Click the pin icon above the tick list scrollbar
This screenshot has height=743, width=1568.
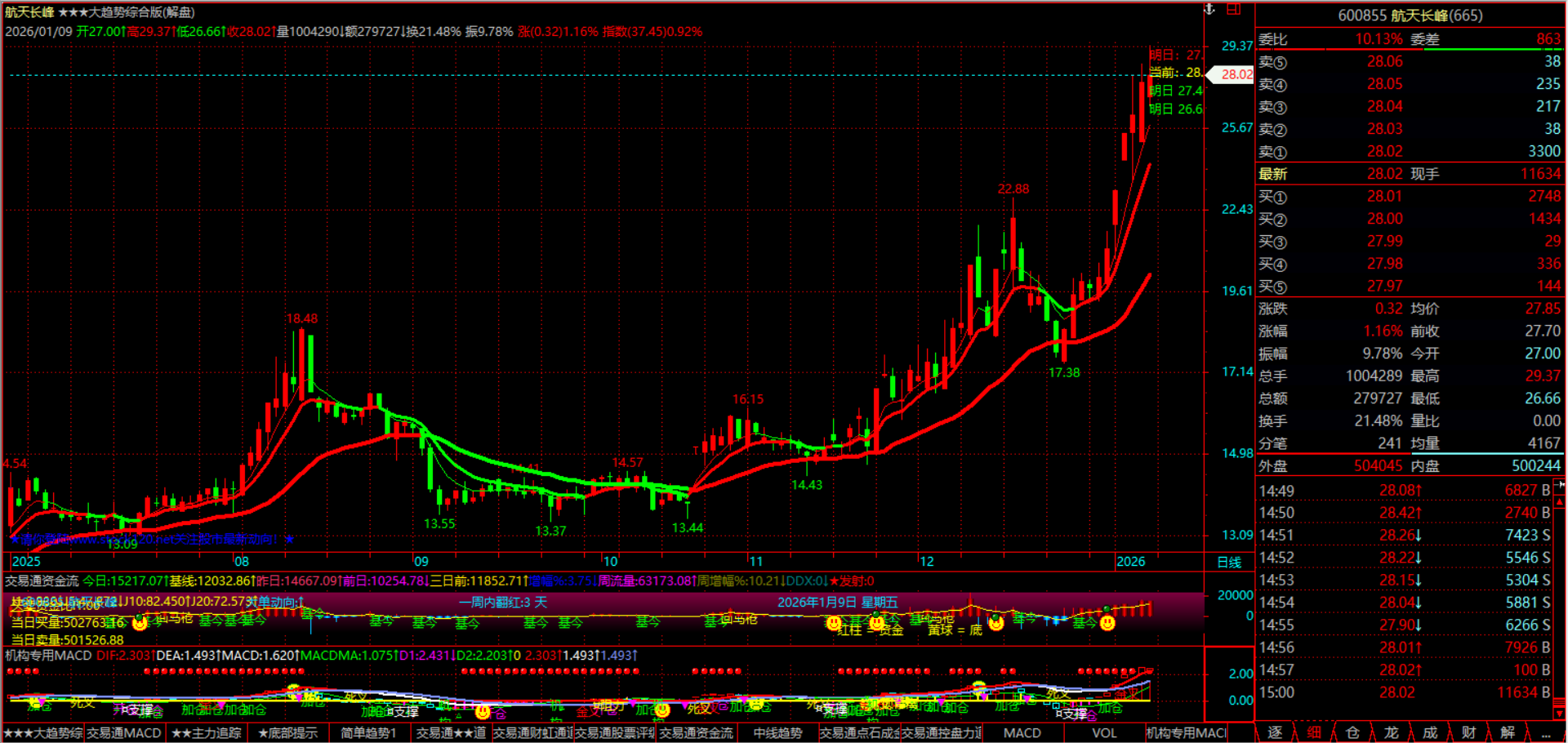pos(1559,483)
